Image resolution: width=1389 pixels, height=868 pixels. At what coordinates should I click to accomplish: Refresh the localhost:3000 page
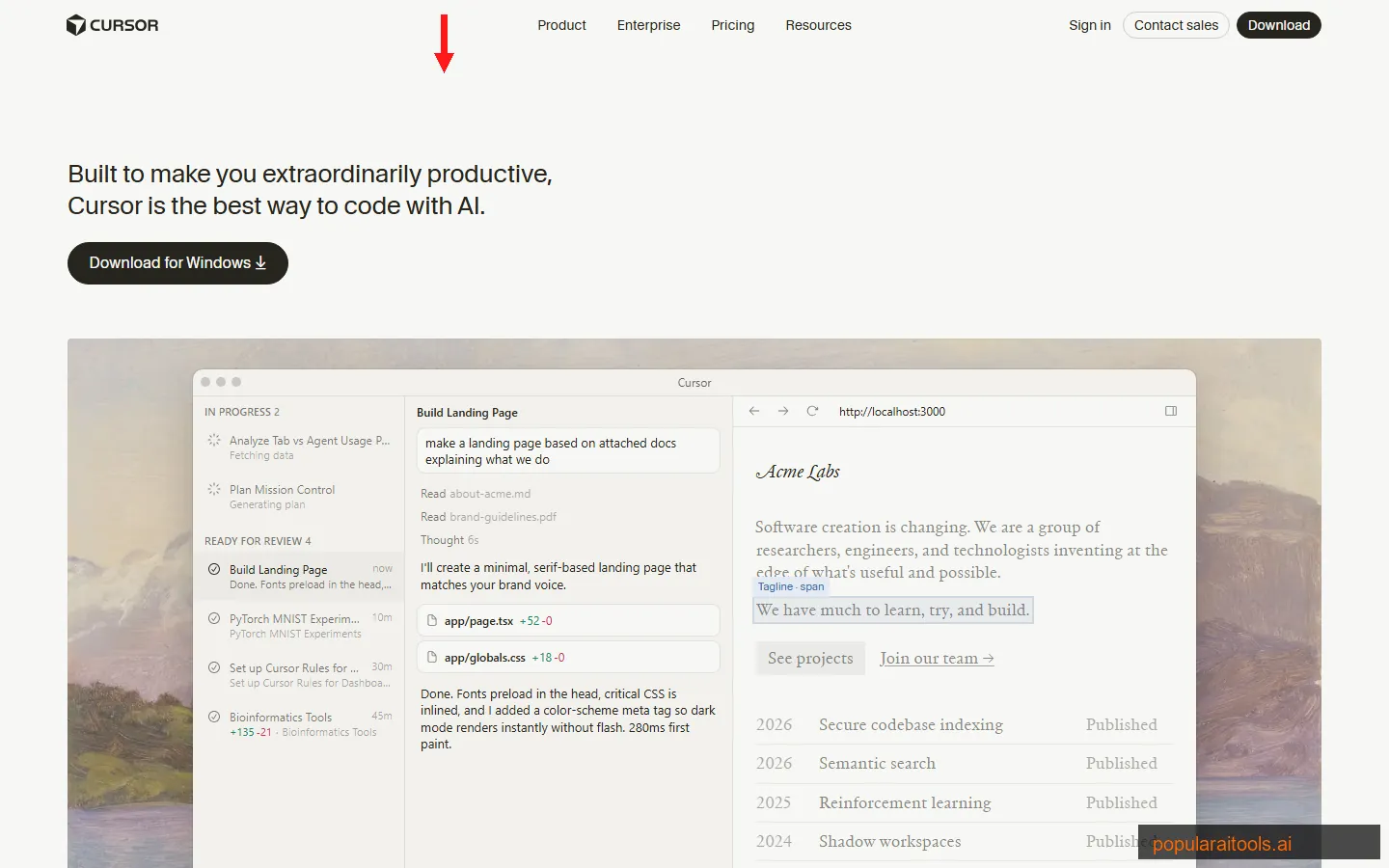(x=812, y=411)
